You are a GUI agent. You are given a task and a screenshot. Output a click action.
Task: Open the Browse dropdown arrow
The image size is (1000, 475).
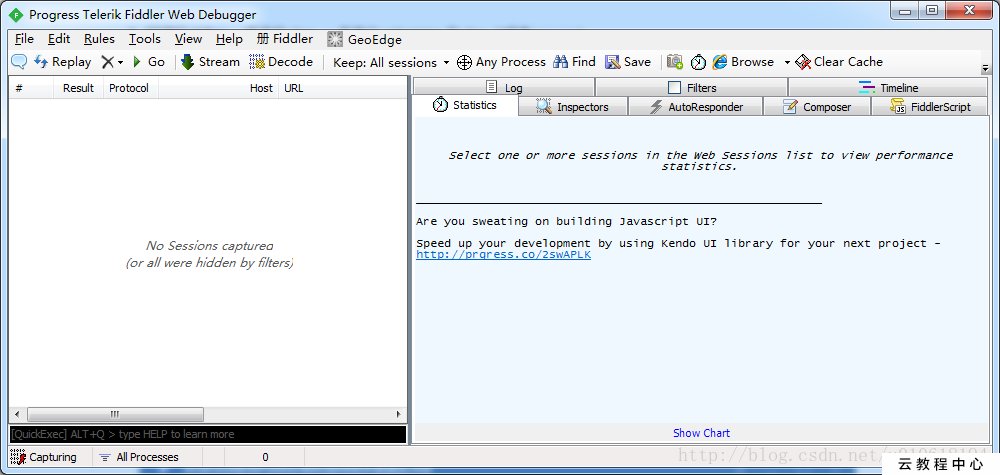point(787,62)
